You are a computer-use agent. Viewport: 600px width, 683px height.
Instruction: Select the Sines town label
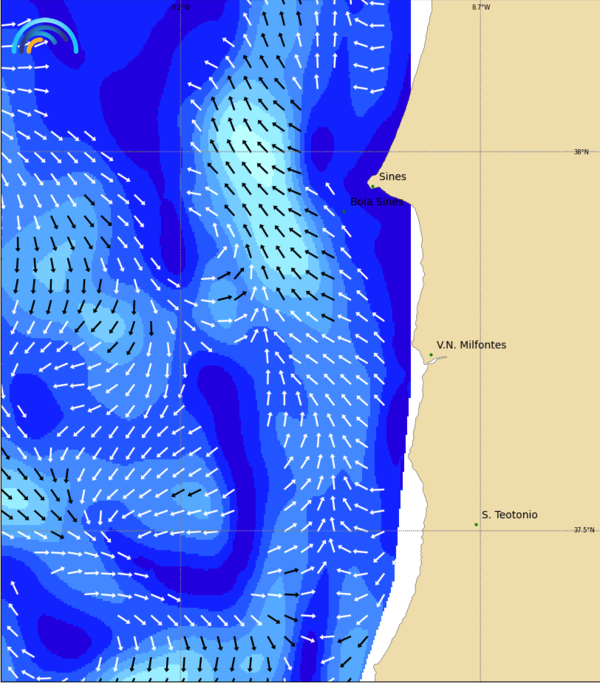click(392, 177)
